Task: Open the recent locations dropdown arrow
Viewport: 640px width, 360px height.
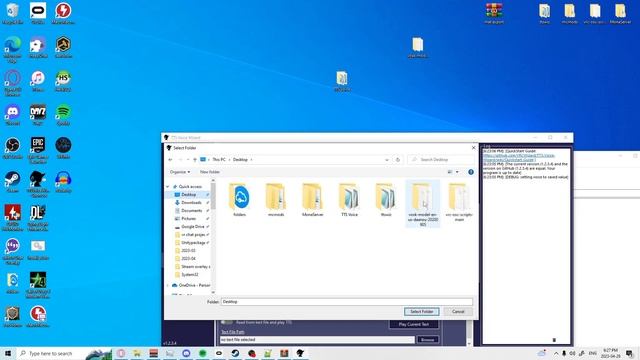Action: (x=187, y=160)
